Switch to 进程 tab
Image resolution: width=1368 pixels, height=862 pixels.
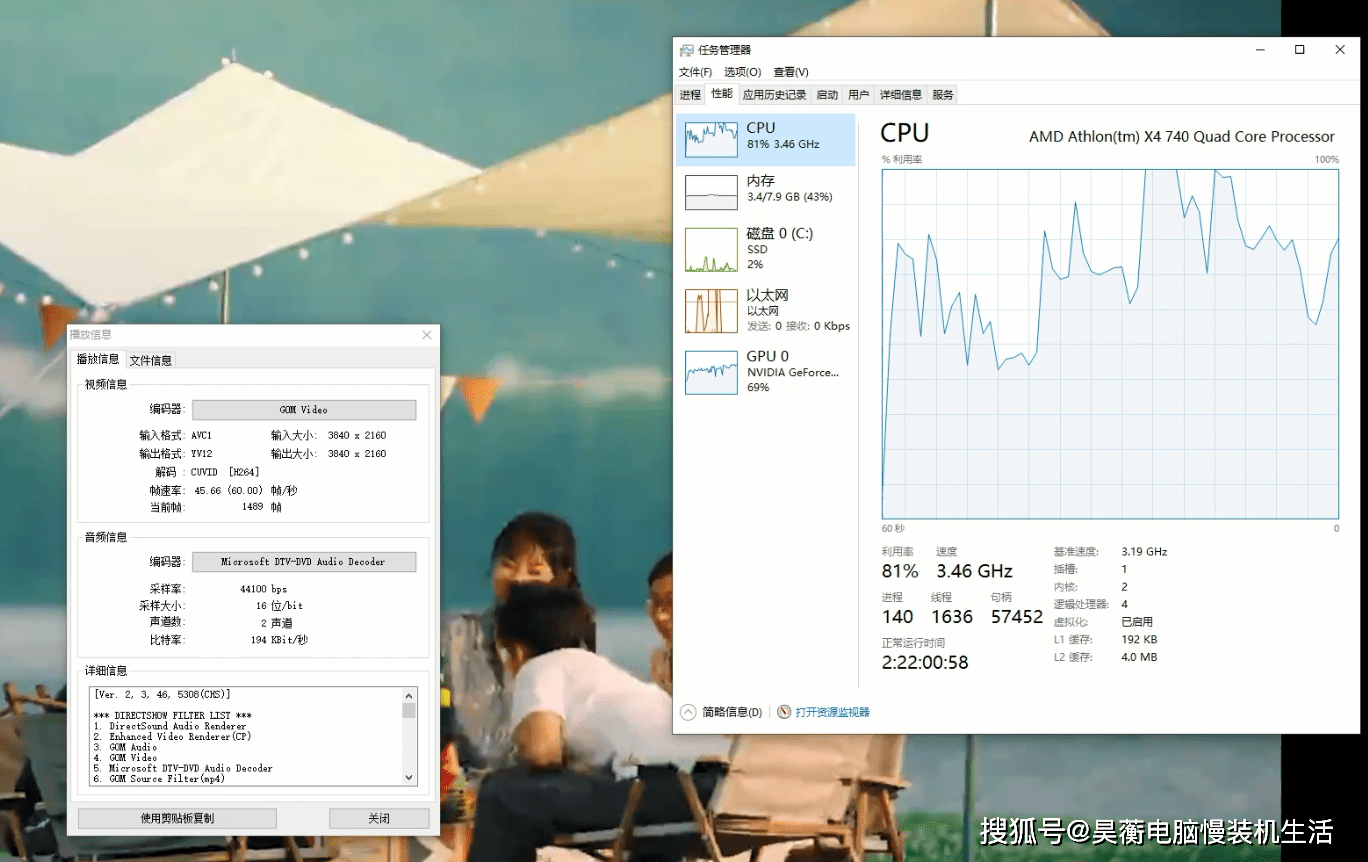click(690, 95)
